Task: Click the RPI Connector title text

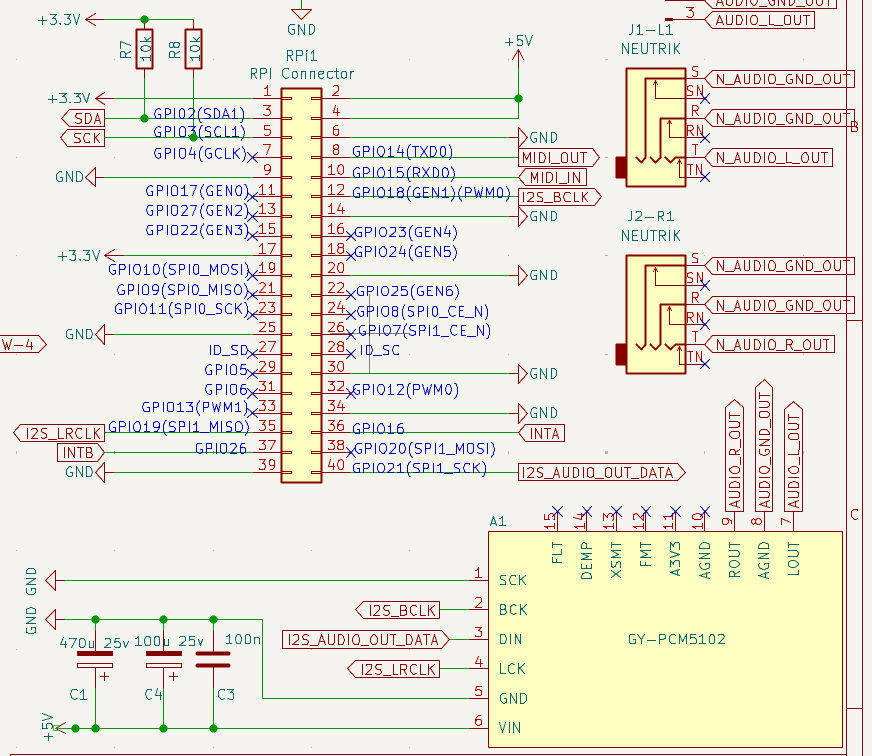Action: click(302, 74)
